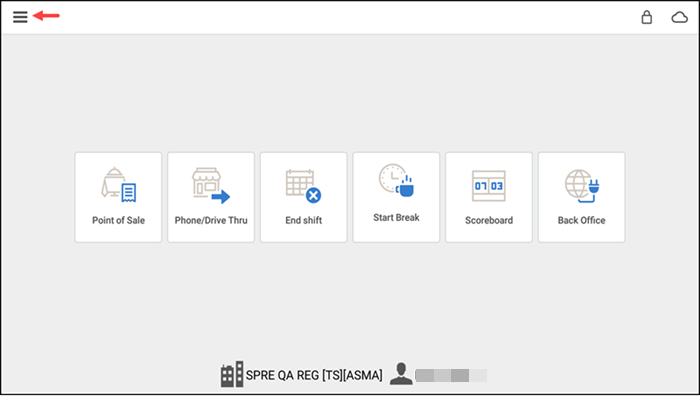Open the Scoreboard tile

(489, 197)
